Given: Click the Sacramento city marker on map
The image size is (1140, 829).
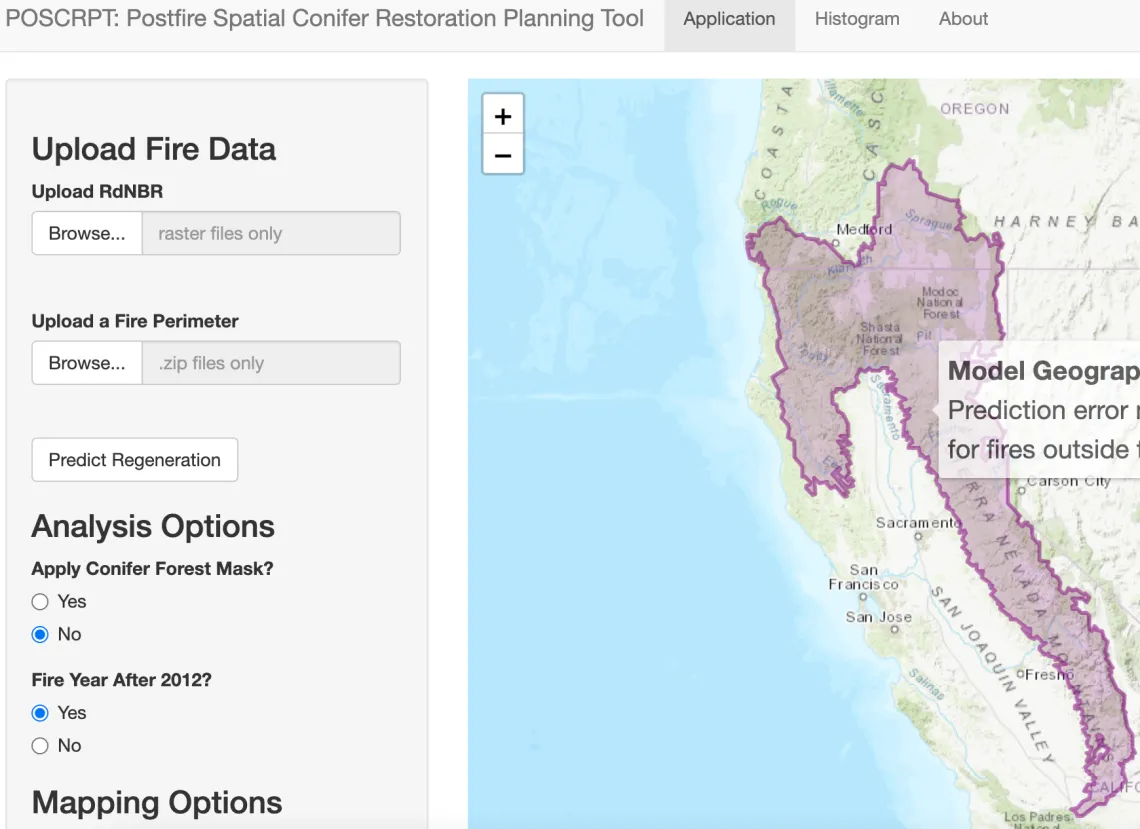Looking at the screenshot, I should click(918, 537).
